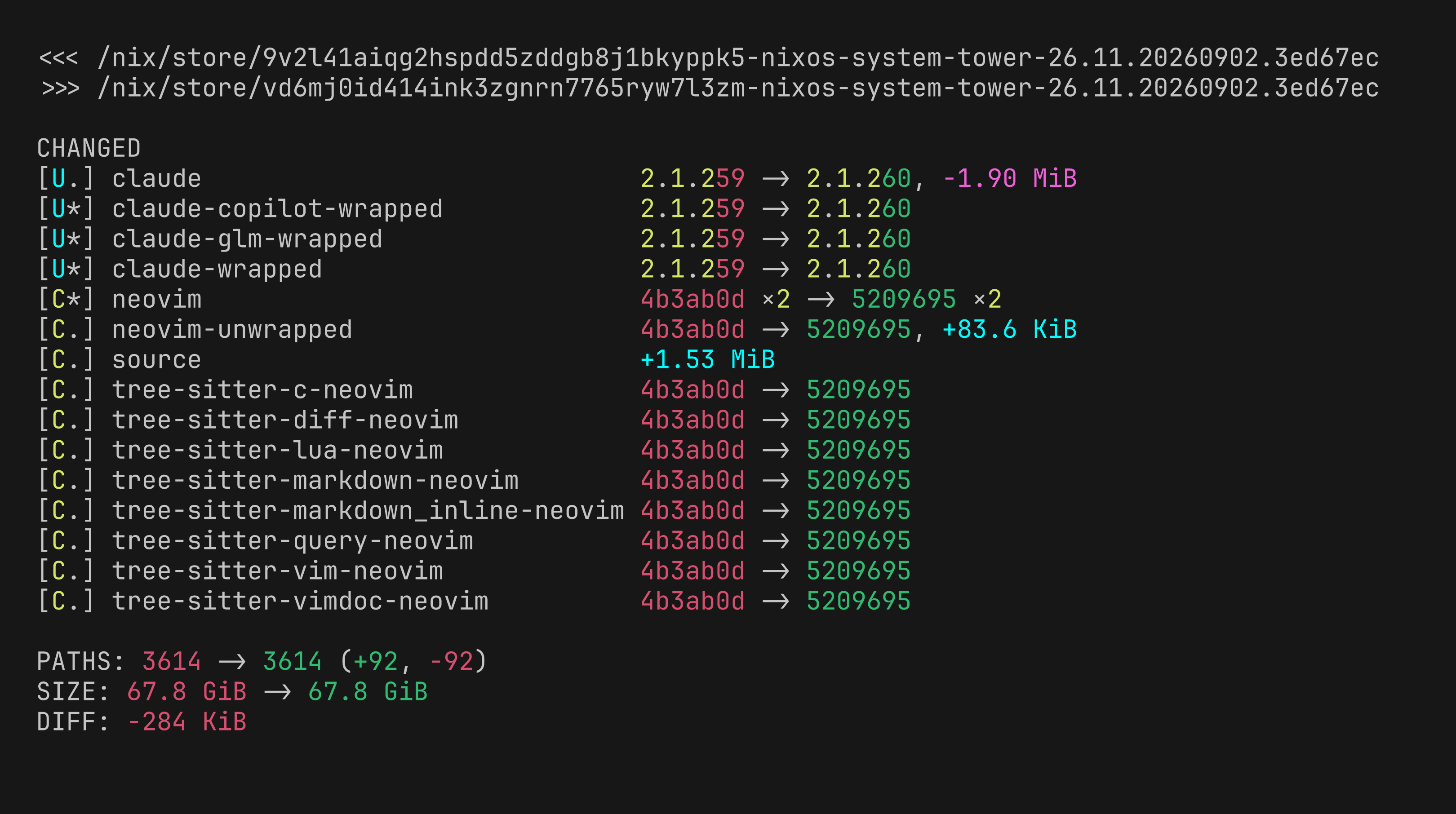Viewport: 1456px width, 814px height.
Task: Select the tree-sitter-markdown_inline-neovim entry
Action: point(368,511)
